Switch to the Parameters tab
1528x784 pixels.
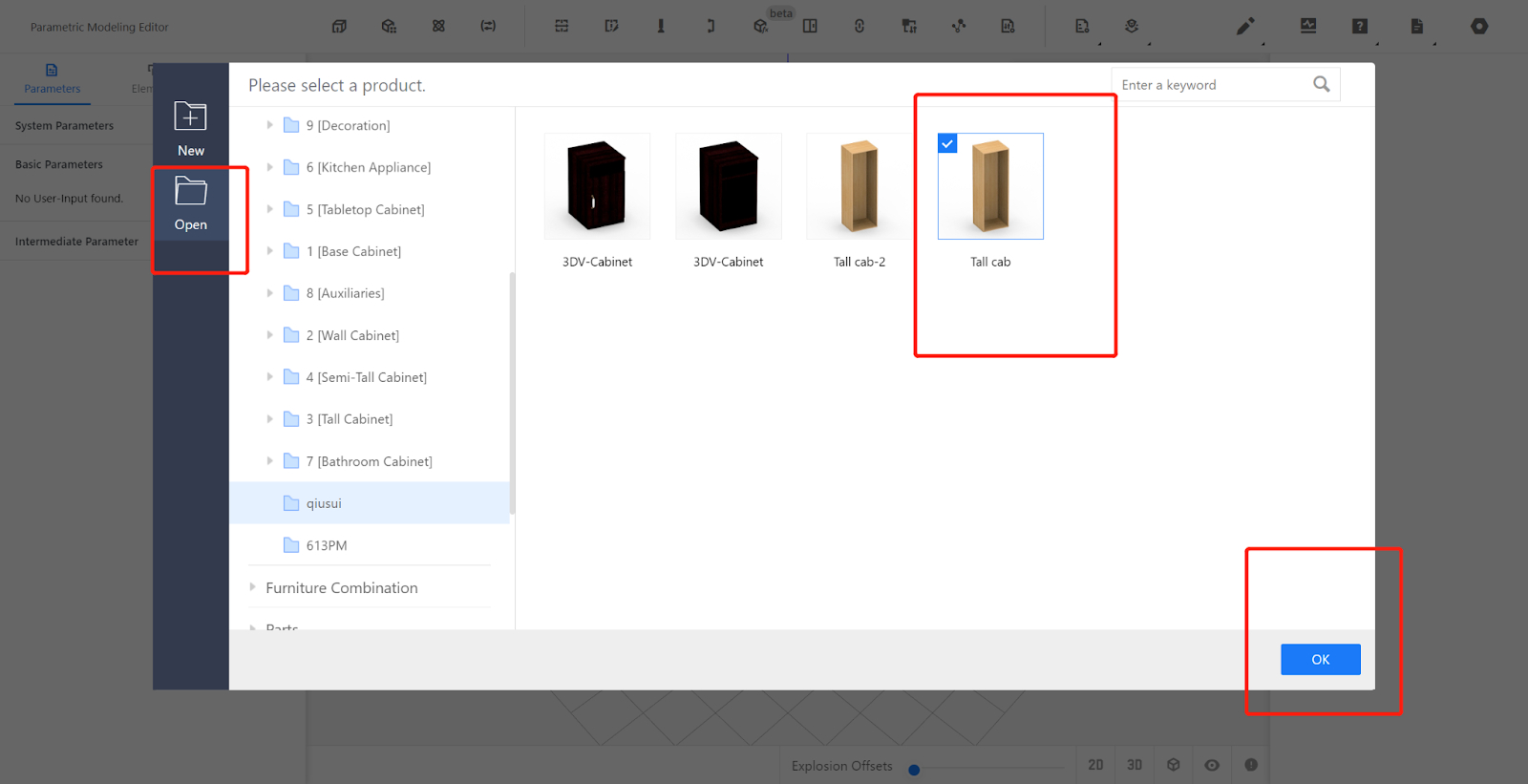pyautogui.click(x=53, y=78)
